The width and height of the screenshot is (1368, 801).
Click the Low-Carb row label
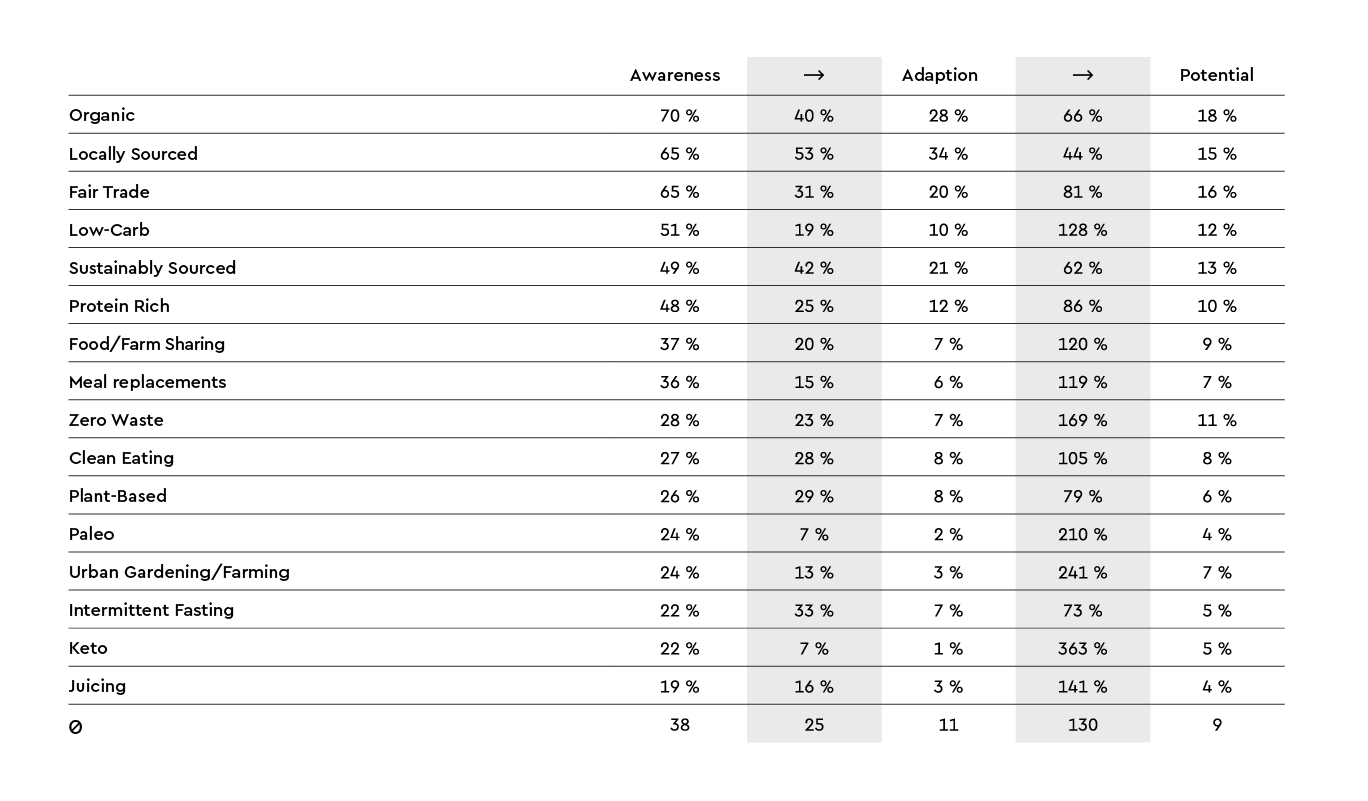coord(109,229)
